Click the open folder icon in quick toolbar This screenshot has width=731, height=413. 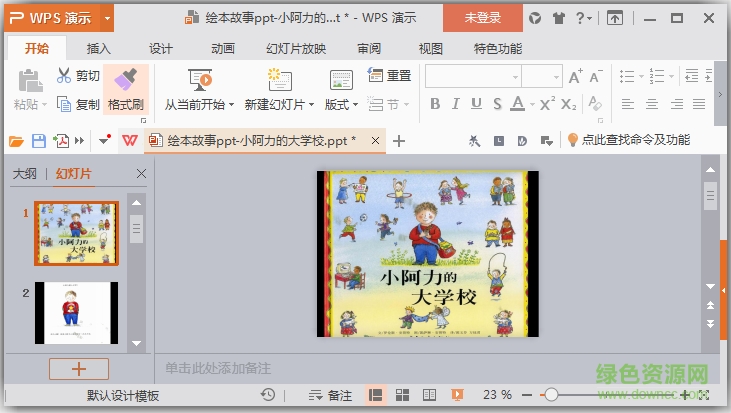point(16,141)
